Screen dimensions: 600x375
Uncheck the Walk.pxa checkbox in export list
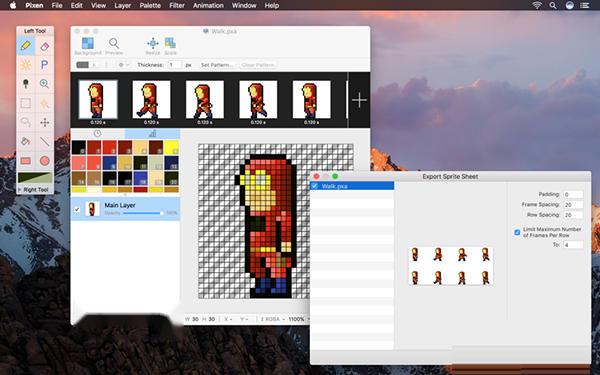(x=315, y=186)
